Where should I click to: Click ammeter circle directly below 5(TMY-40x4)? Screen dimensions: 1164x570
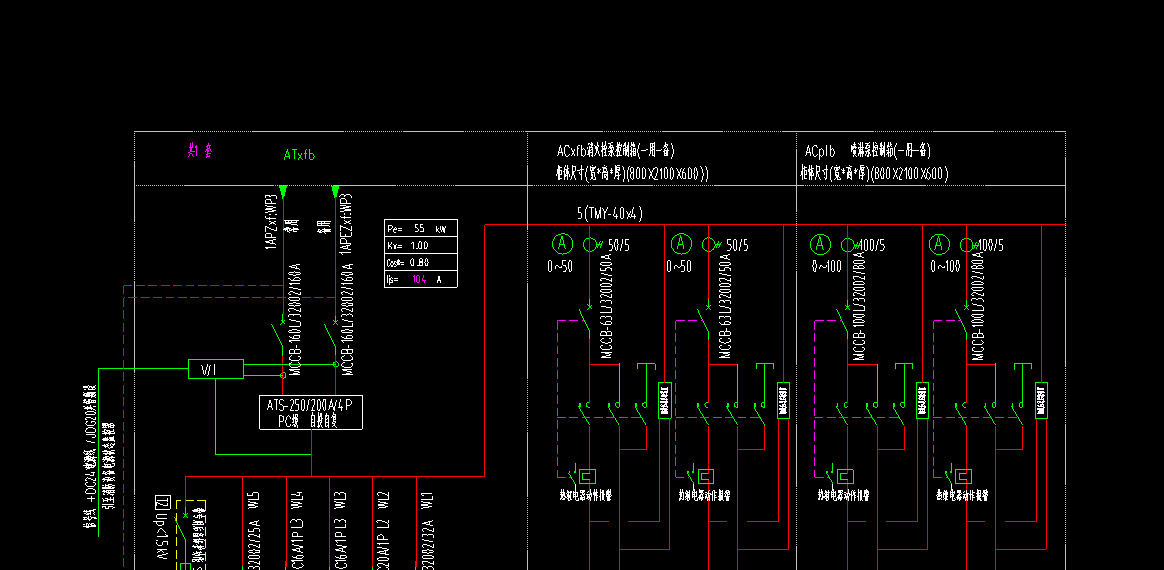[563, 243]
